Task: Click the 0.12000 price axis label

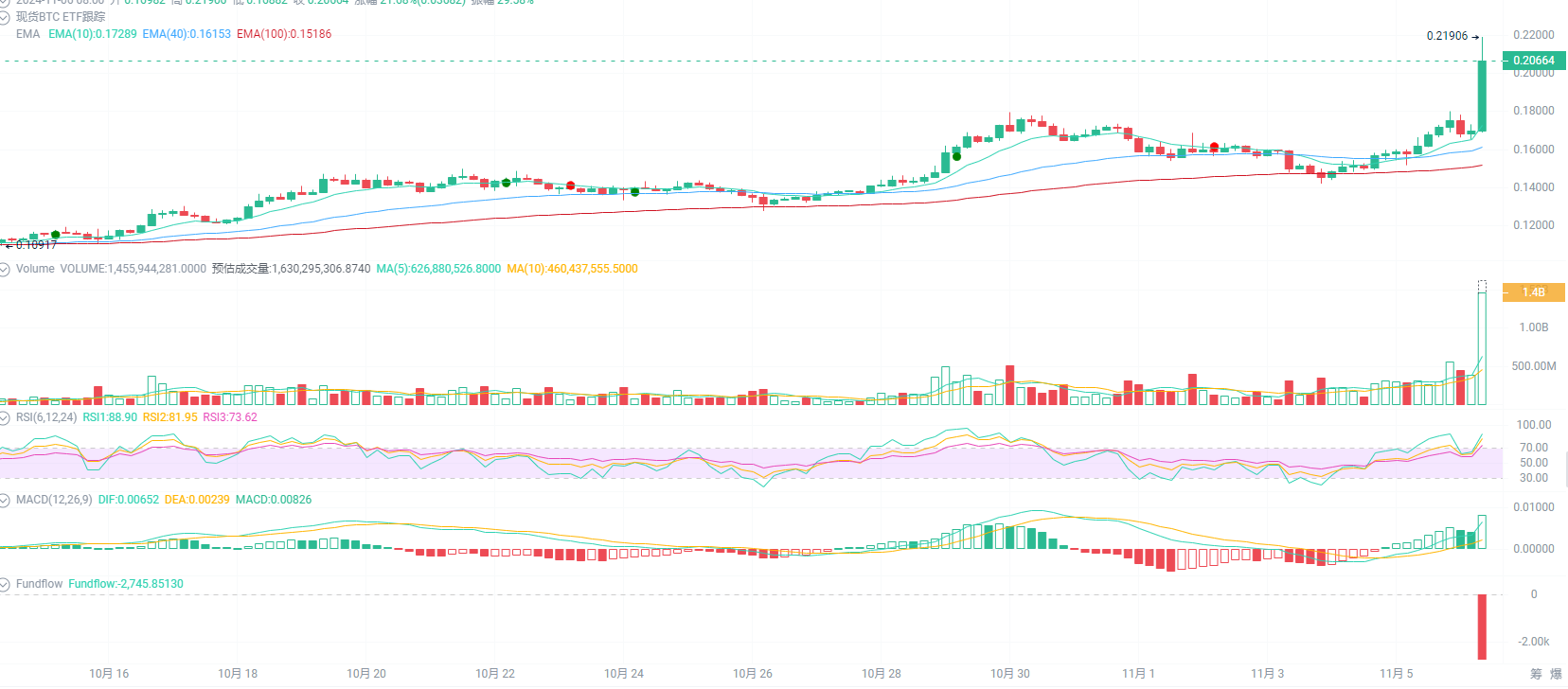Action: (x=1534, y=225)
